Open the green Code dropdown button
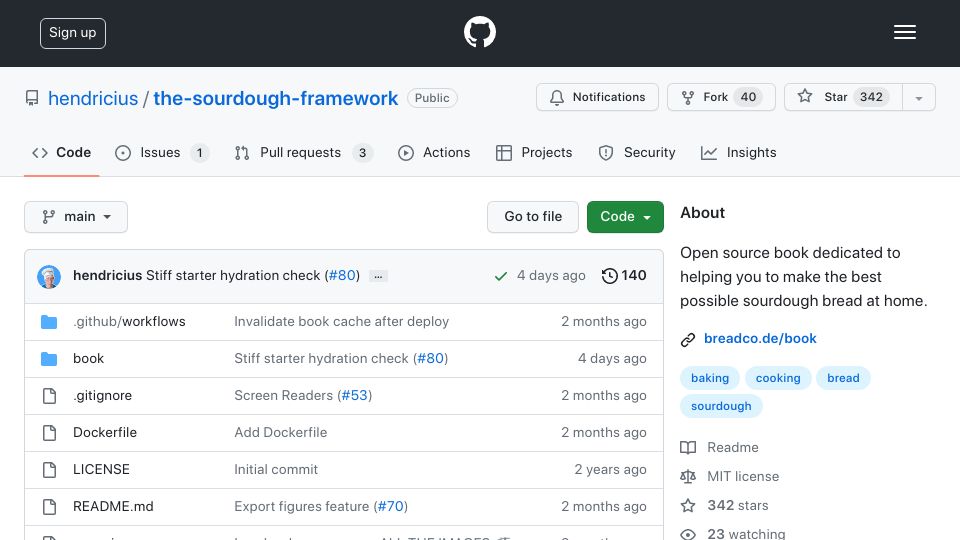The width and height of the screenshot is (960, 540). tap(625, 217)
